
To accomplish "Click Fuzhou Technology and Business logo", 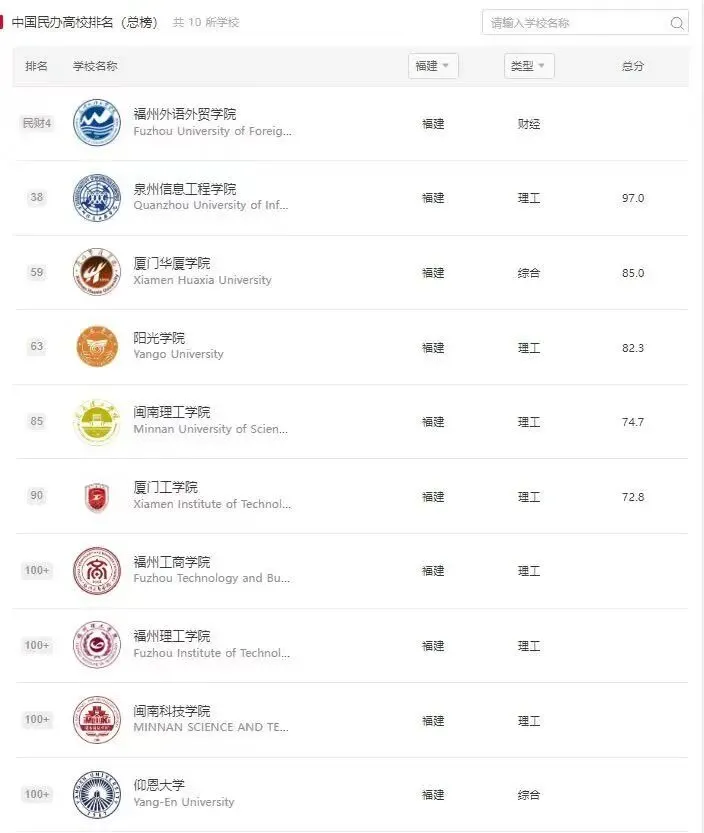I will tap(97, 571).
